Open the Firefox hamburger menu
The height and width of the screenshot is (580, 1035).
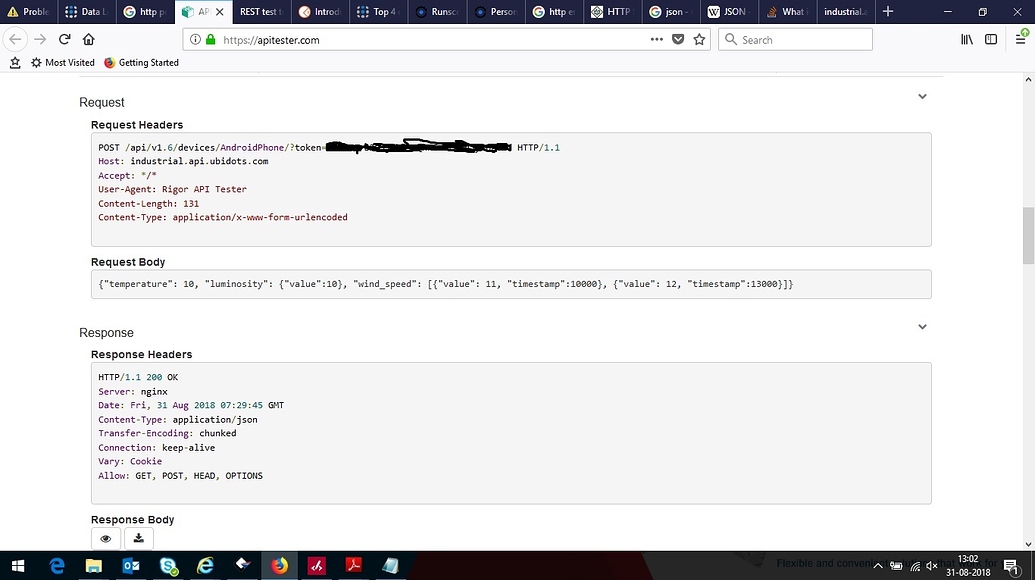coord(1021,39)
